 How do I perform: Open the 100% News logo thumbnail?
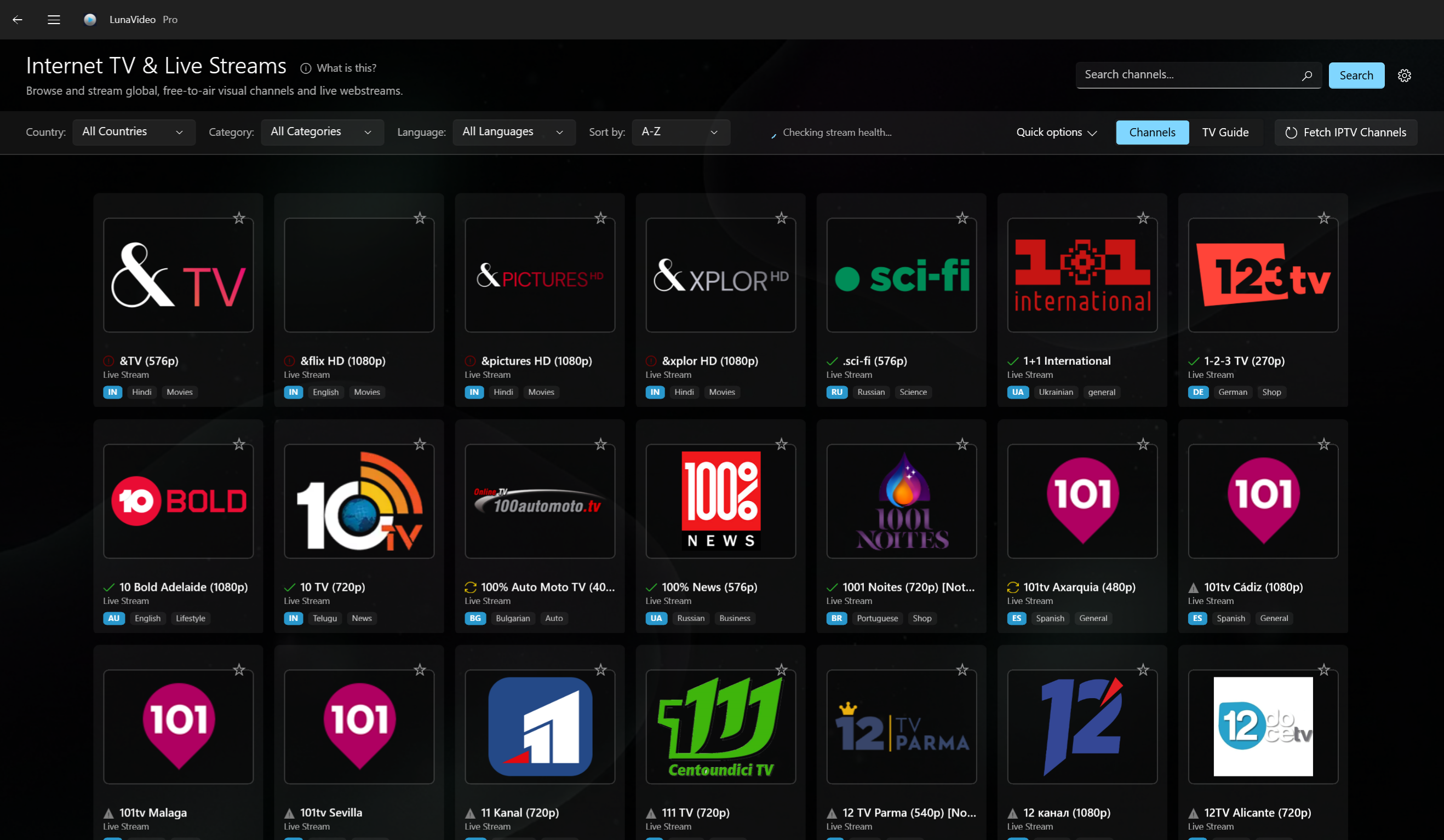pyautogui.click(x=721, y=502)
